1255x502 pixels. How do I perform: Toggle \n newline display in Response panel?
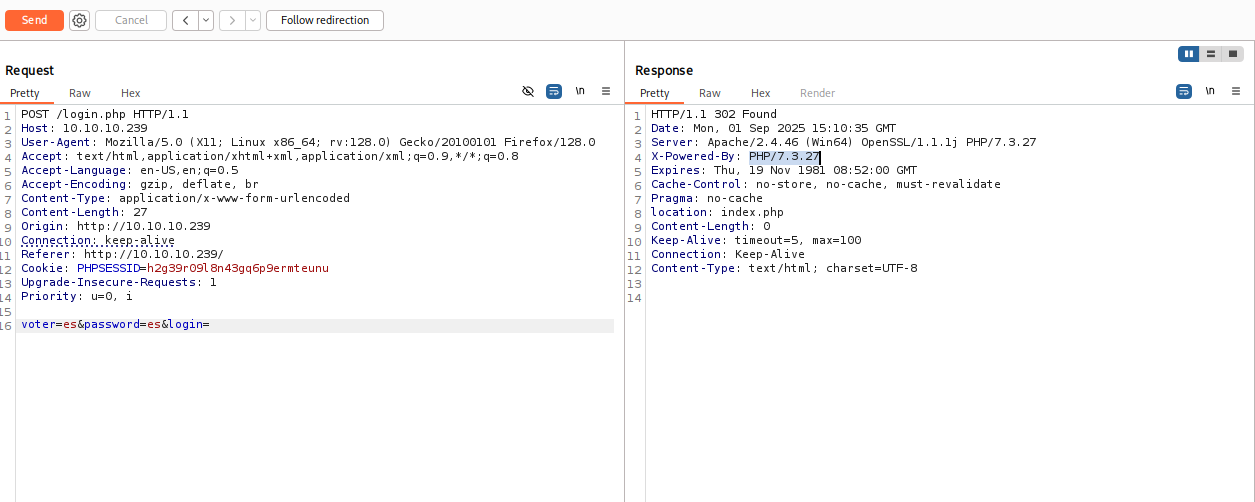click(1210, 91)
